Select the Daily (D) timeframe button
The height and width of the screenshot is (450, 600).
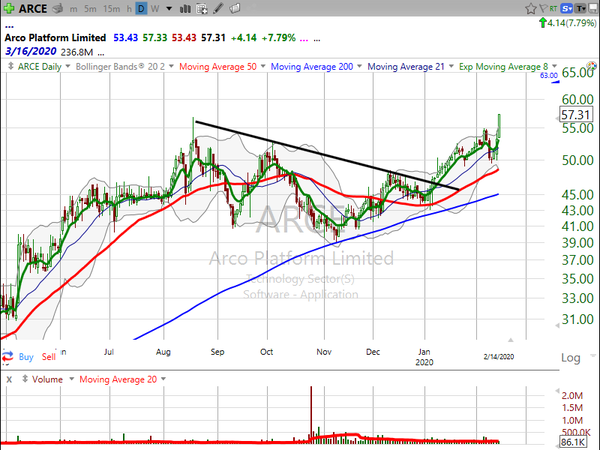[141, 8]
